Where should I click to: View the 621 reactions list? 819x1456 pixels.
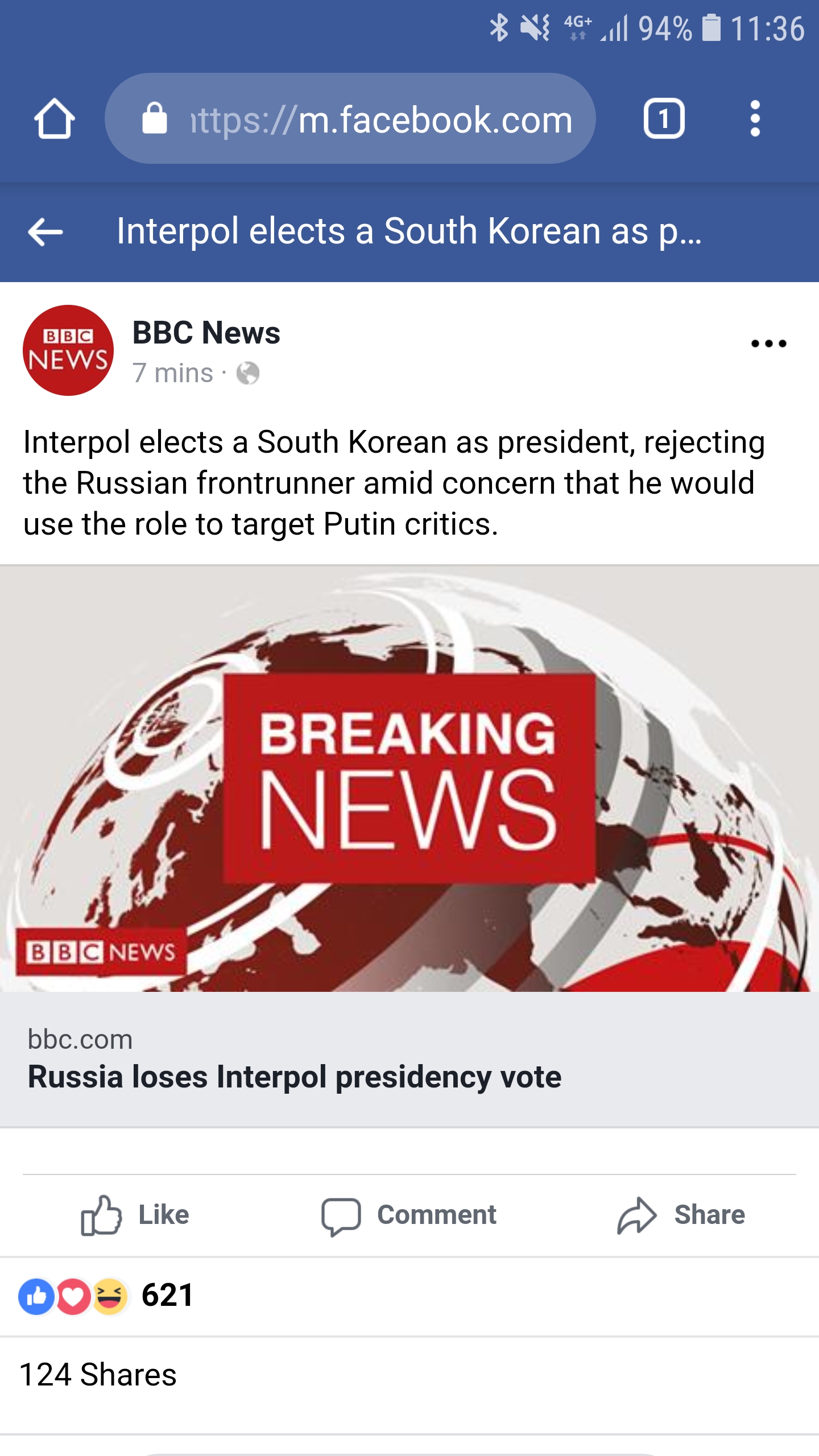[x=167, y=1296]
